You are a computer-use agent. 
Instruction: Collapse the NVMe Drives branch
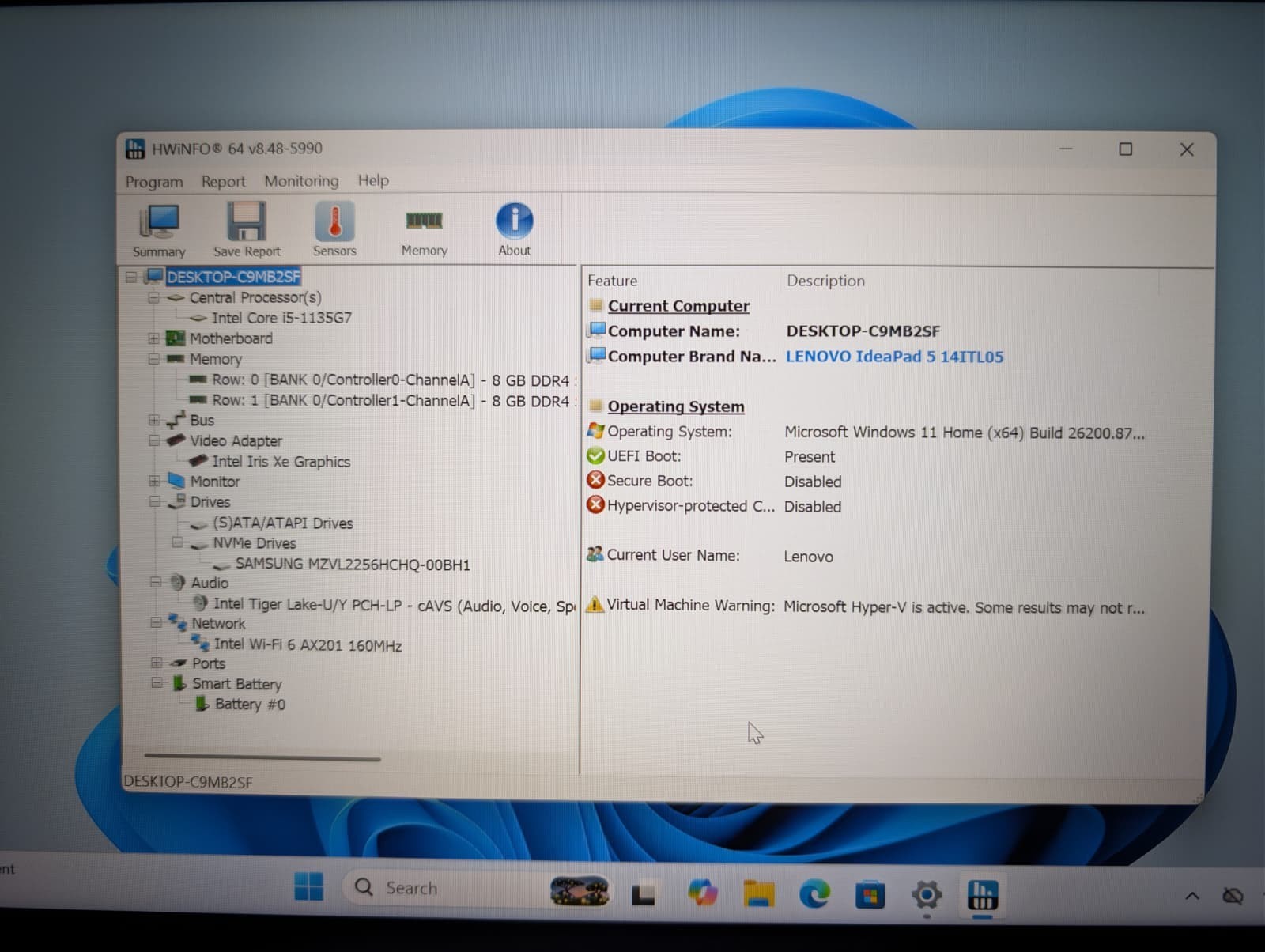click(177, 542)
